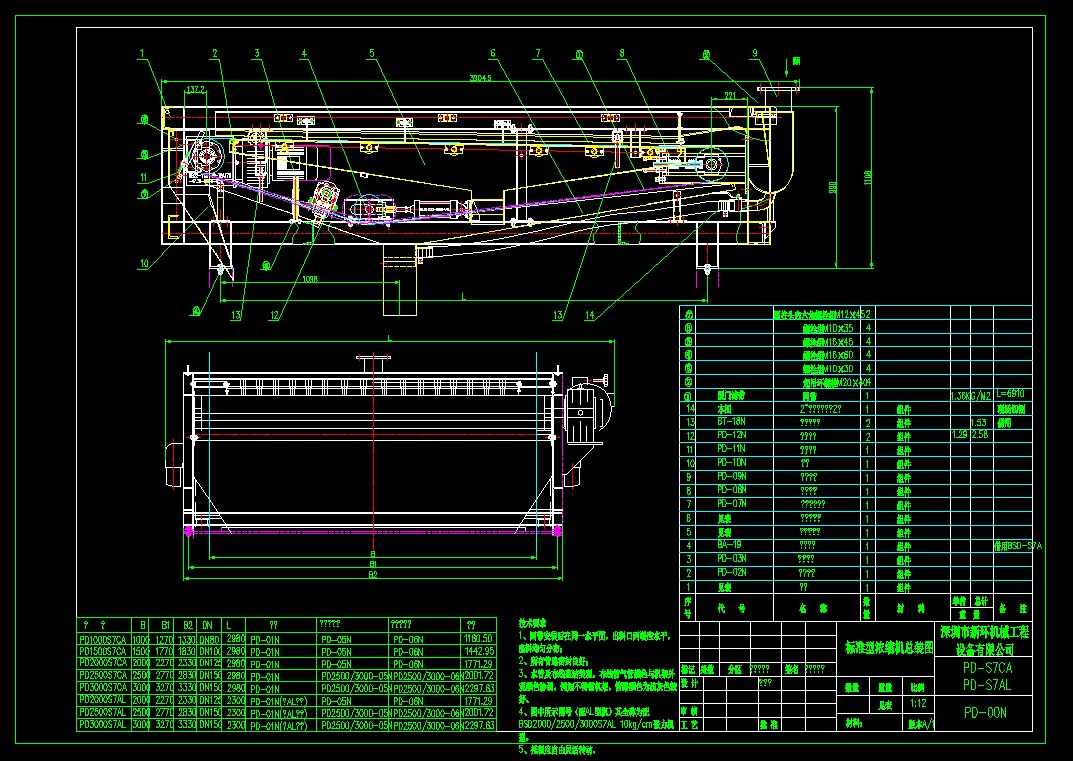Select spec table row 'PD2500S7AL'
1073x761 pixels.
click(x=287, y=713)
